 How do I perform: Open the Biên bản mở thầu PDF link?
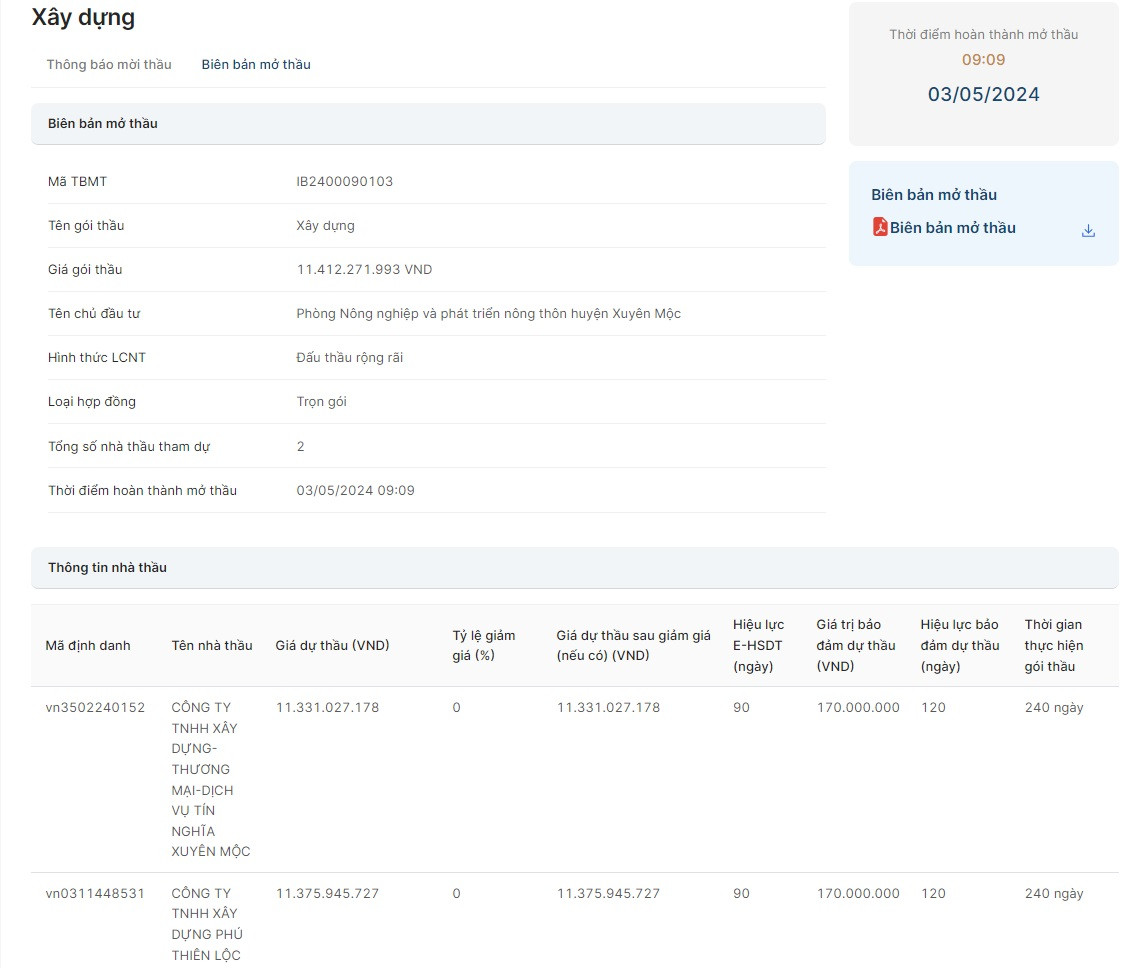[952, 228]
